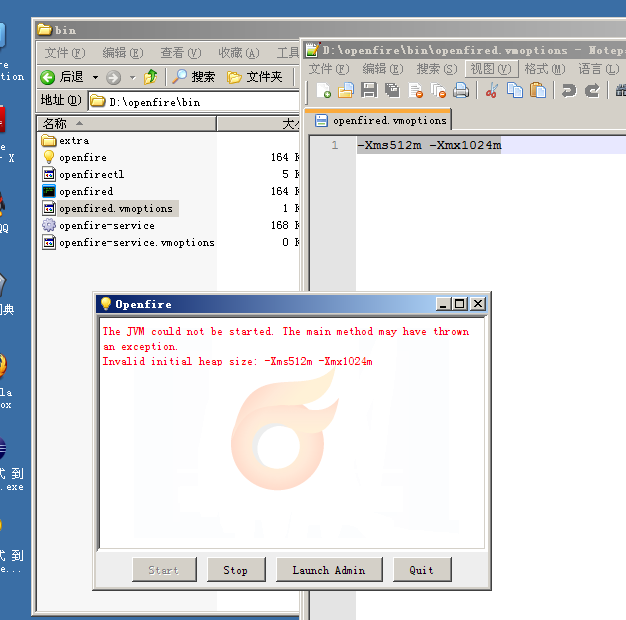Click the grey Forward arrow in Explorer
Screen dimensions: 626x620
pos(113,77)
